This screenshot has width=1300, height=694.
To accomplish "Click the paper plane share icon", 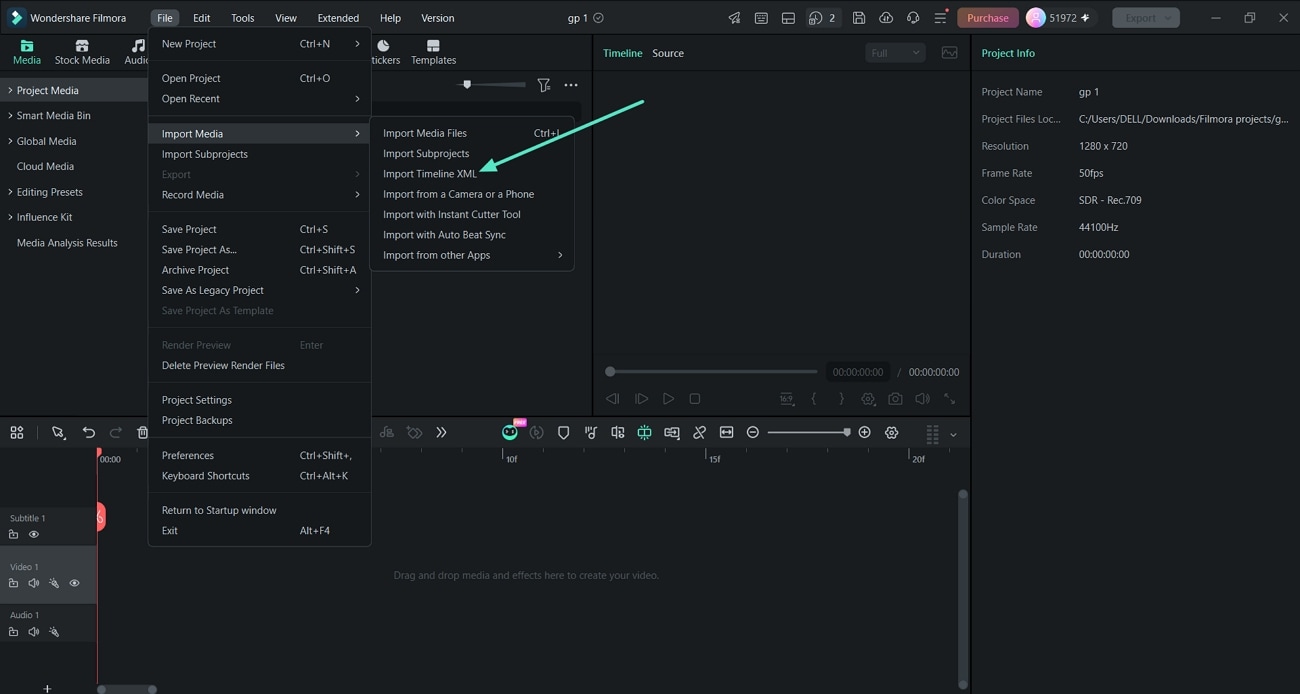I will 734,18.
